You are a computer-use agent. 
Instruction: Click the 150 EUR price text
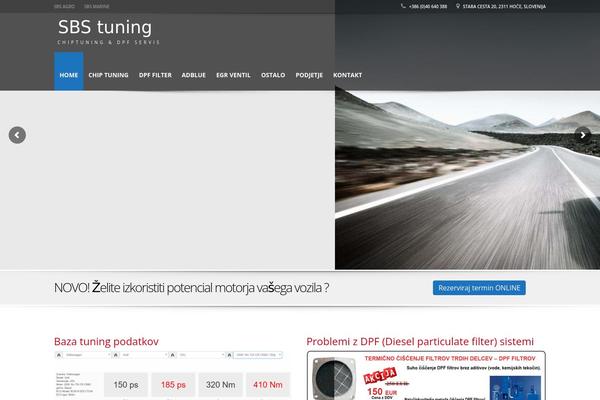[x=382, y=392]
